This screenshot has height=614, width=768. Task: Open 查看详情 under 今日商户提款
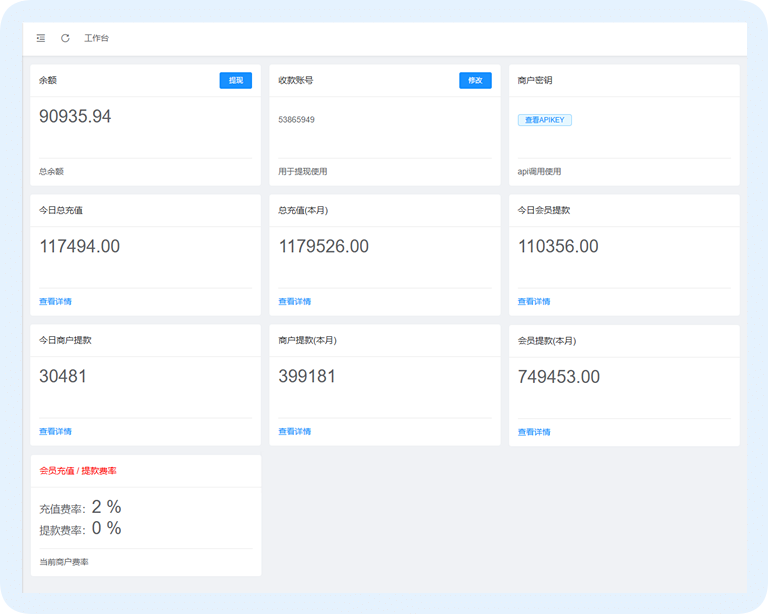click(x=55, y=431)
